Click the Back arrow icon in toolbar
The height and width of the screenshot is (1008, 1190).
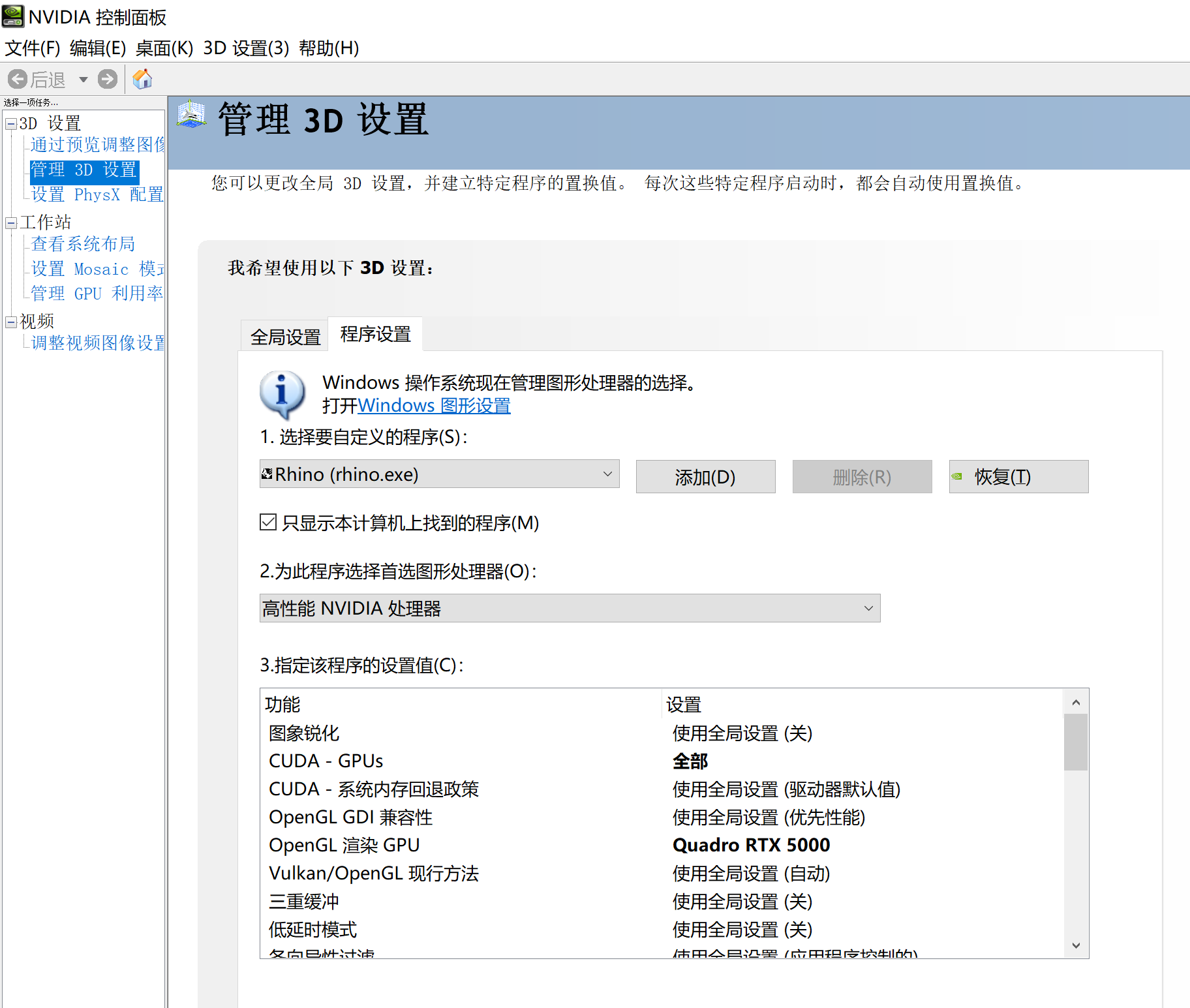click(x=18, y=80)
